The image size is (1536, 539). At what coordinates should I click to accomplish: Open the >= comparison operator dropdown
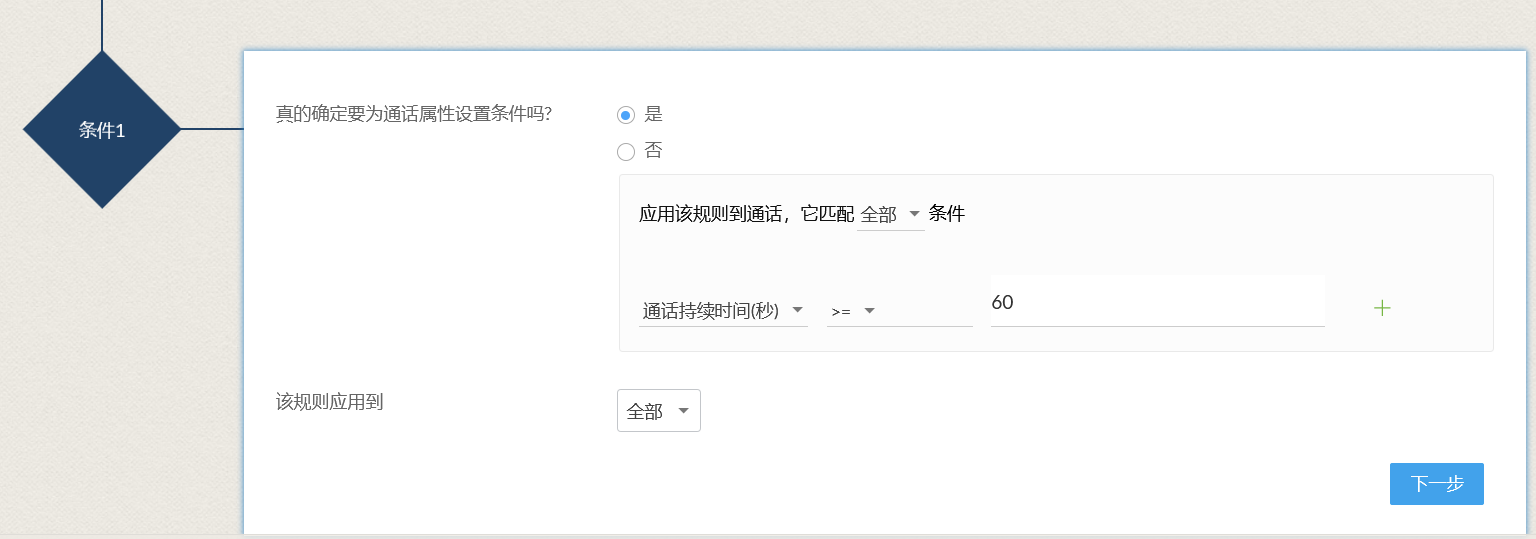coord(898,311)
